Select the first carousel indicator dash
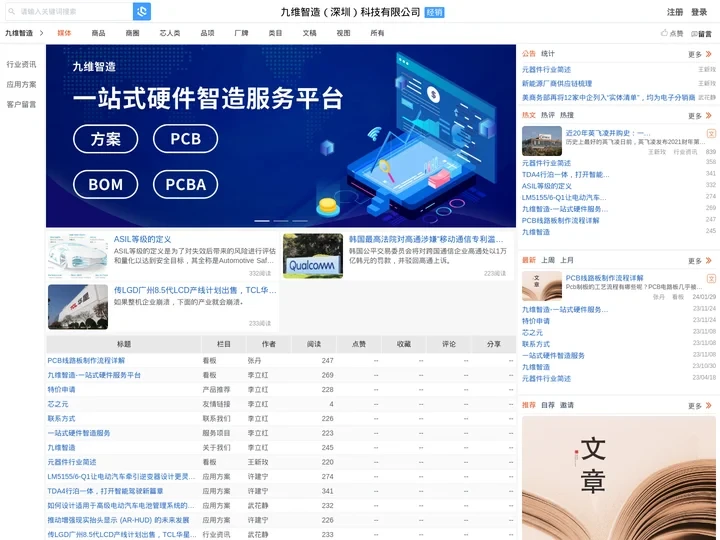 click(262, 221)
